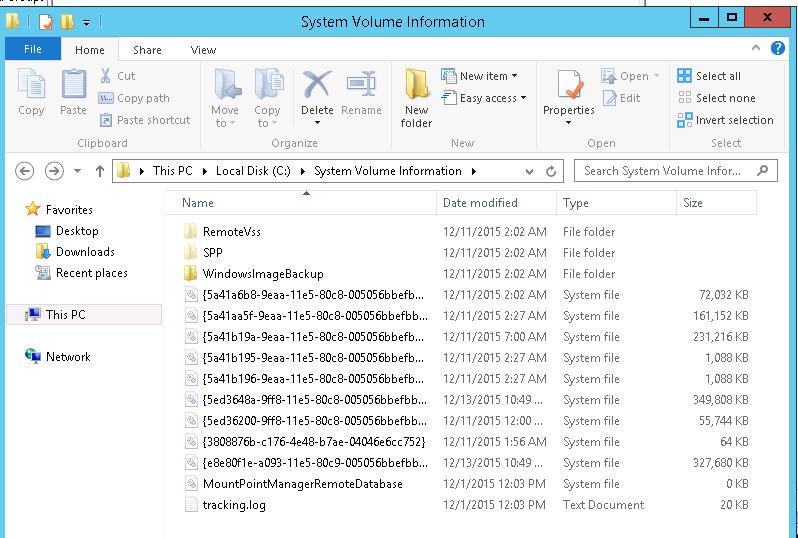Open the File tab
The height and width of the screenshot is (538, 798).
click(x=33, y=49)
